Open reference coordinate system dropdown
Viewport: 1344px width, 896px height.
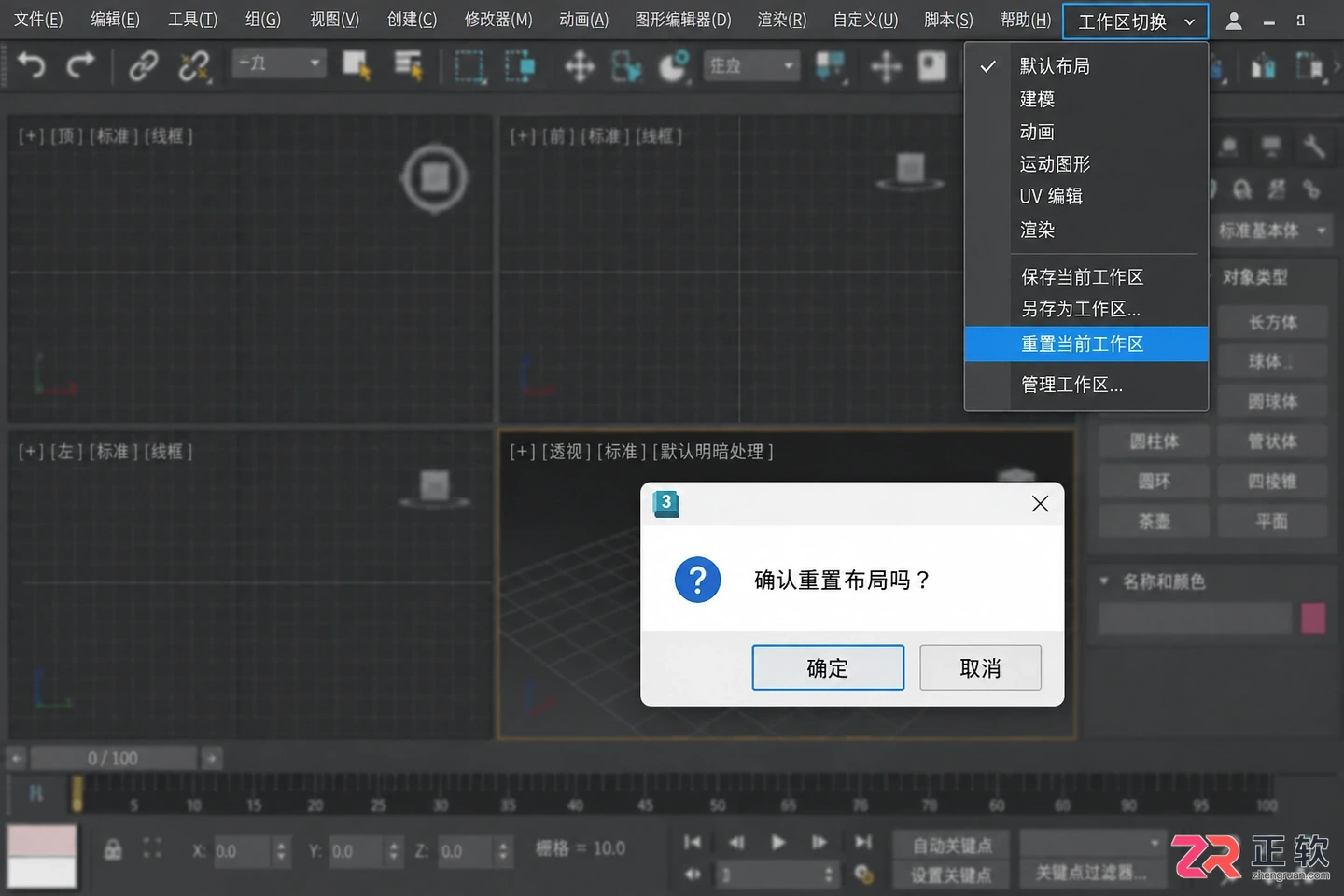(752, 65)
